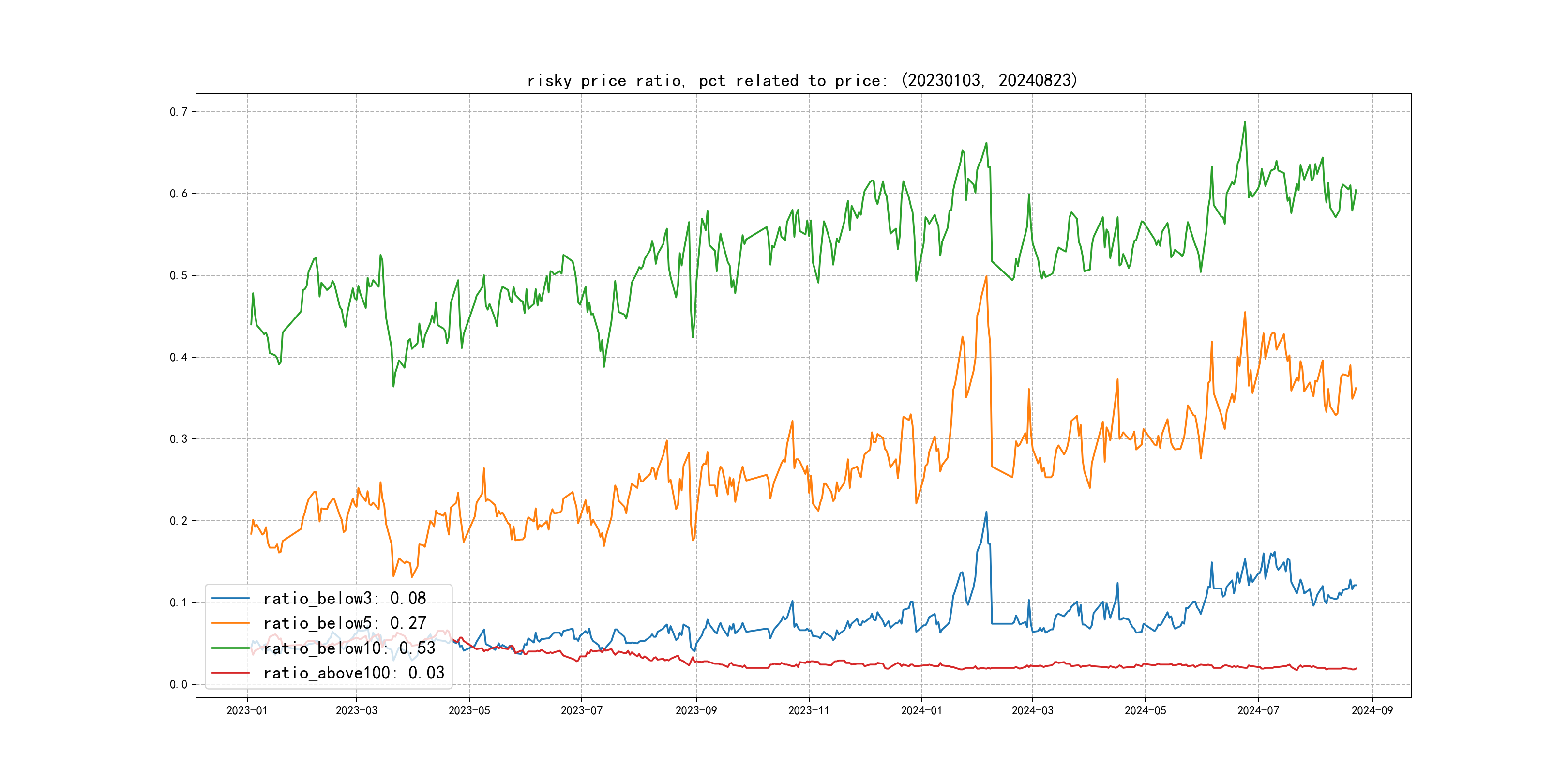Click the x-axis tick label 2023-03
Image resolution: width=1568 pixels, height=784 pixels.
[x=357, y=710]
